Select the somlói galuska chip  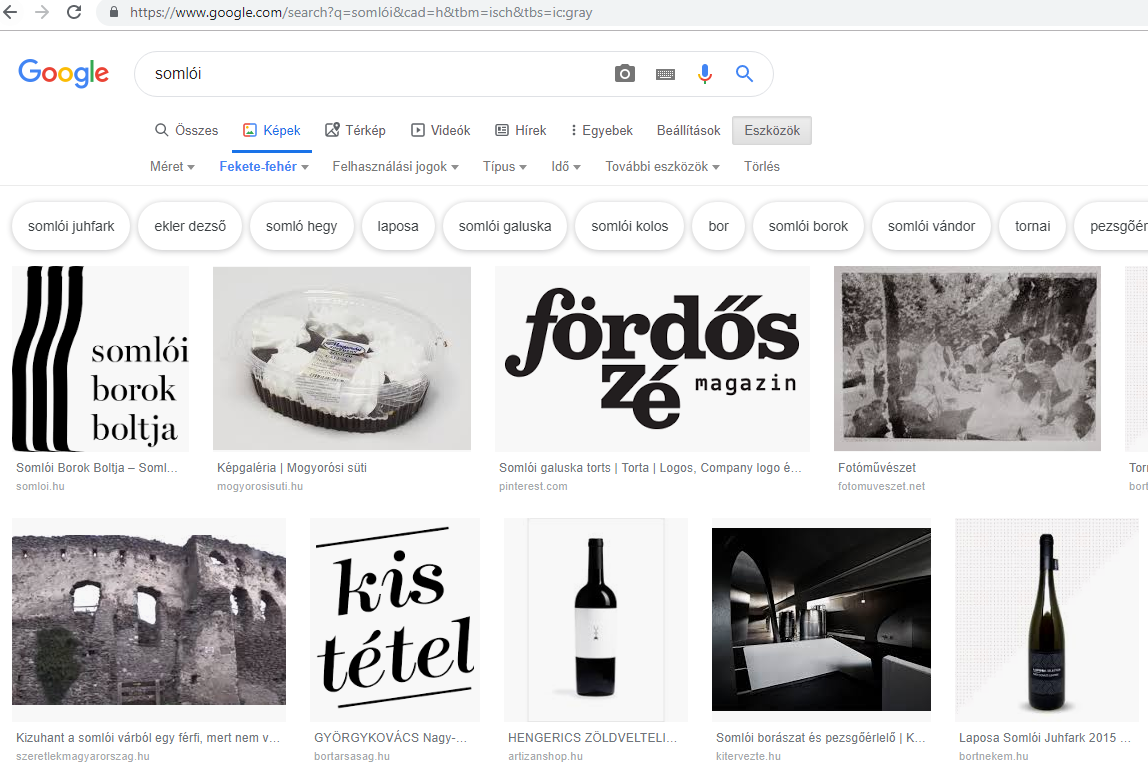click(x=504, y=226)
